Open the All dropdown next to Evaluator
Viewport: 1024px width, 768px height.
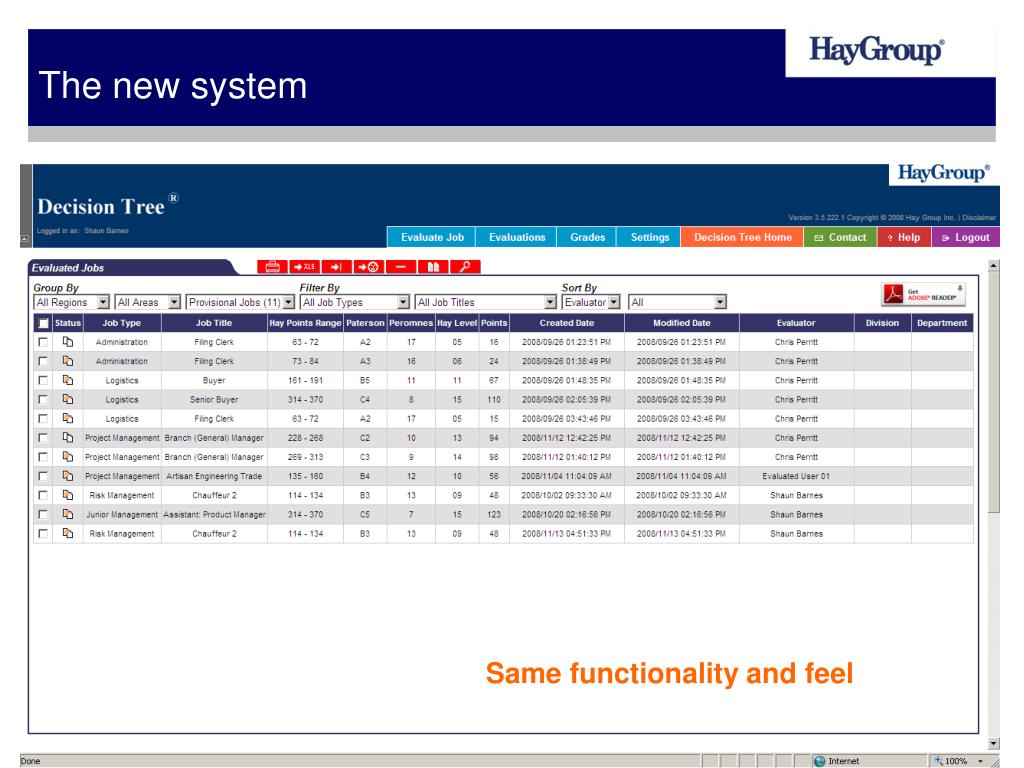click(x=677, y=302)
